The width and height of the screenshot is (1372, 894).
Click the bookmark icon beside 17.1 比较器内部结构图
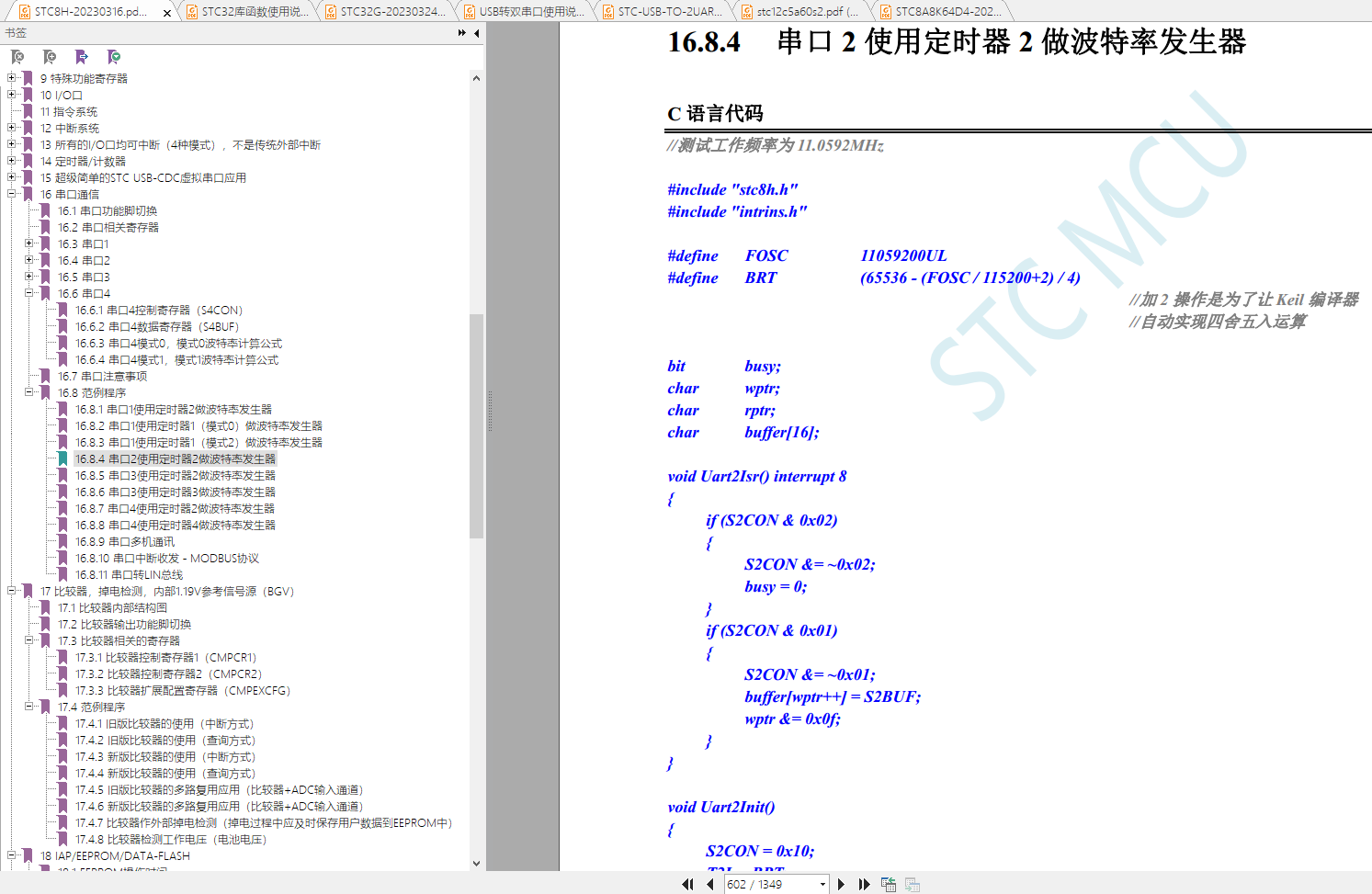(45, 608)
